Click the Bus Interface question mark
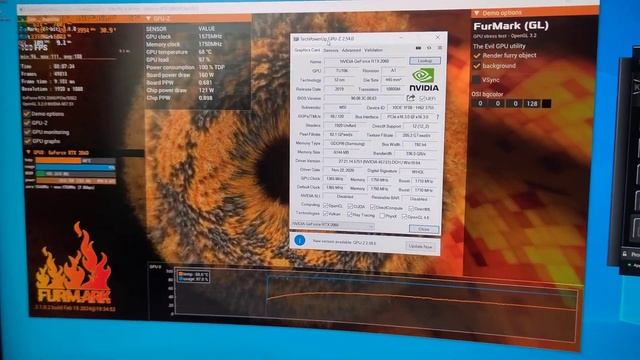Screen dimensions: 640x360 click(x=438, y=117)
